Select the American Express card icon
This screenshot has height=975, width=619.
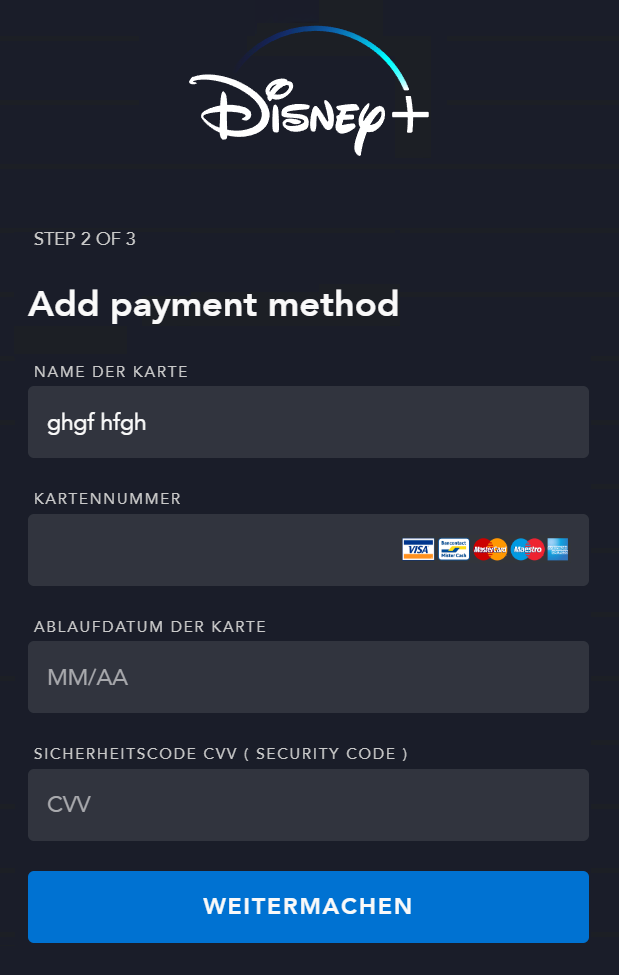558,549
